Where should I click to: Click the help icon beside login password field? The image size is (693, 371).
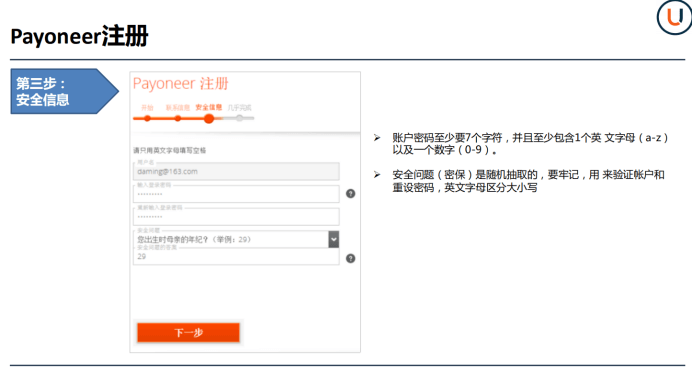350,194
